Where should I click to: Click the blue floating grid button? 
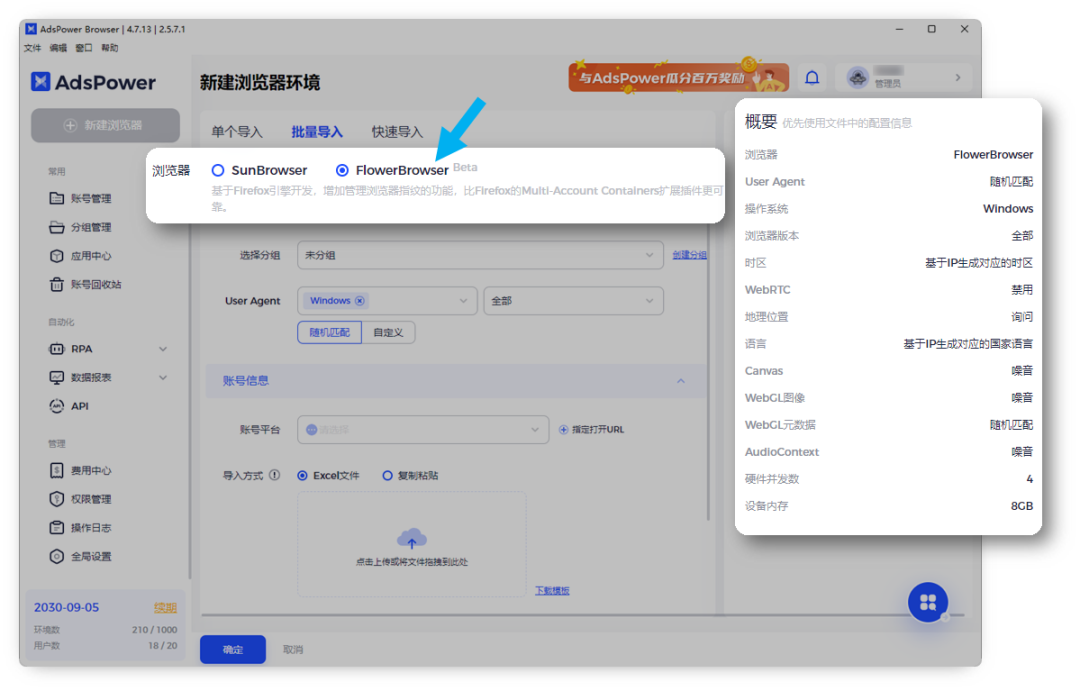click(x=928, y=602)
